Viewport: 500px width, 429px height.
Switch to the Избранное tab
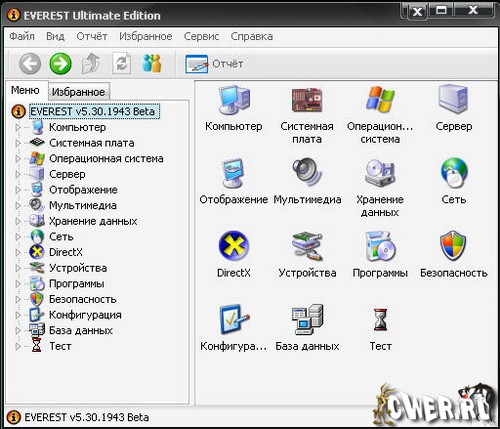[x=79, y=92]
